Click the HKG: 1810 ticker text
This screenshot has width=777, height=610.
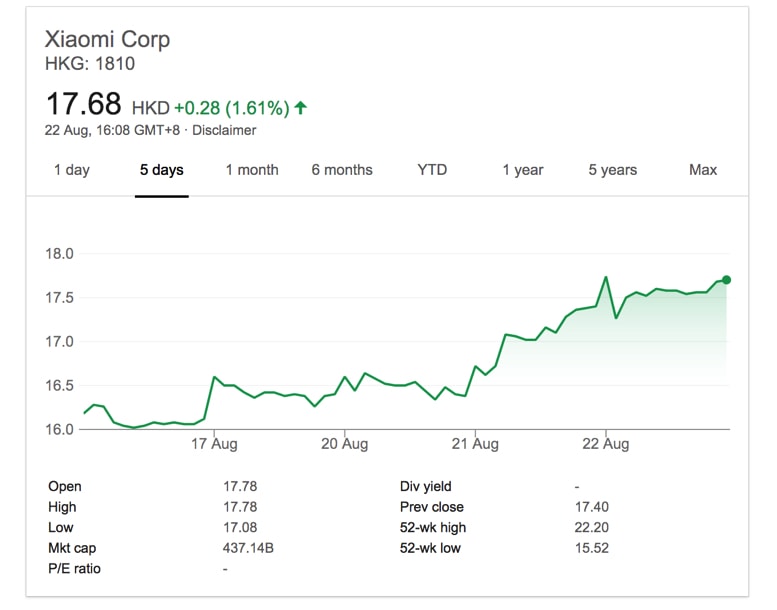click(90, 63)
